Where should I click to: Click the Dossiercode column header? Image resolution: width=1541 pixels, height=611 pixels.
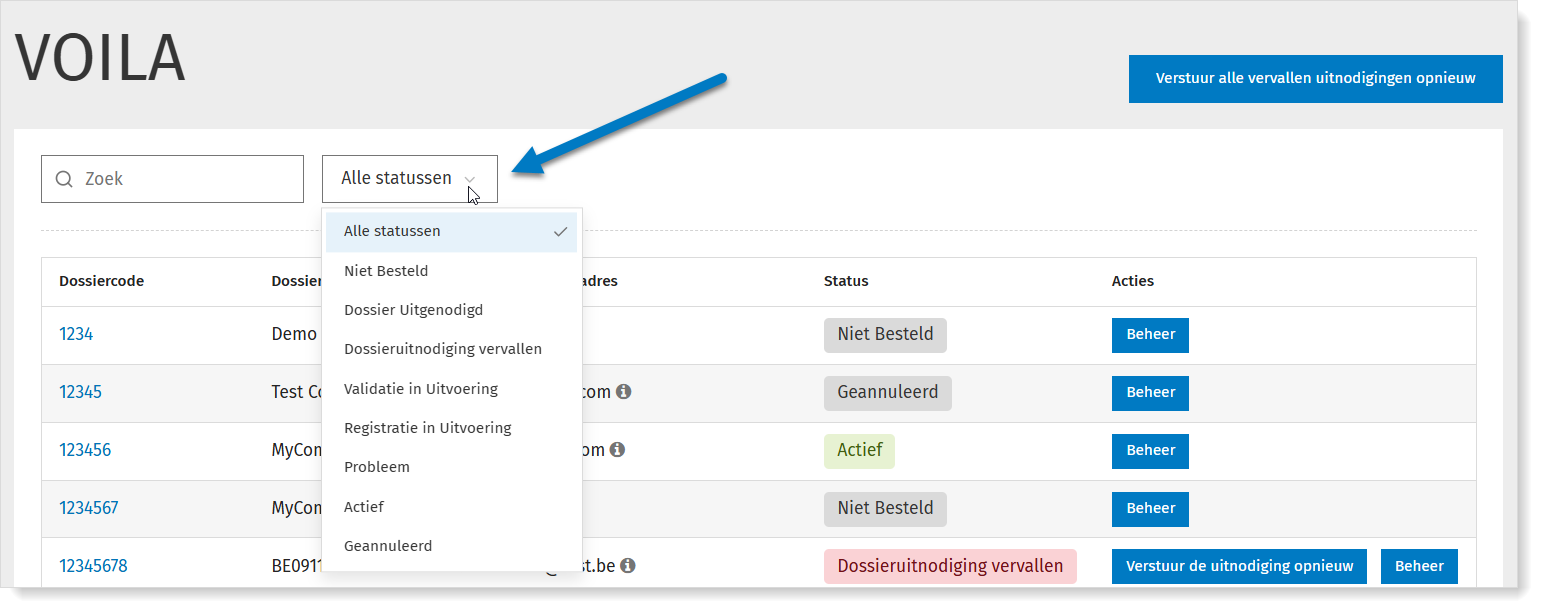tap(101, 281)
